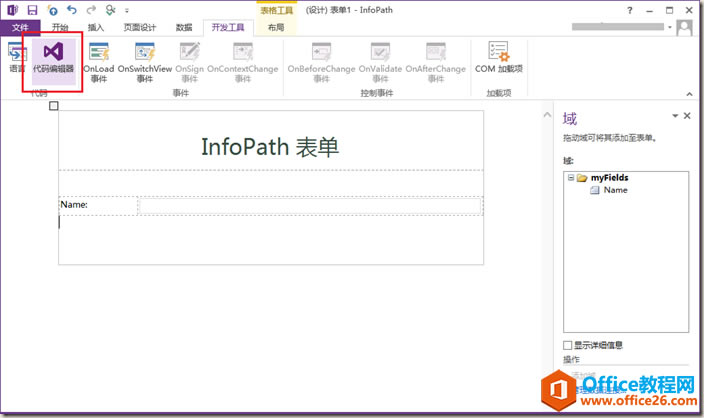This screenshot has height=418, width=704.
Task: Select the Developer (开发工具) tab
Action: tap(228, 28)
